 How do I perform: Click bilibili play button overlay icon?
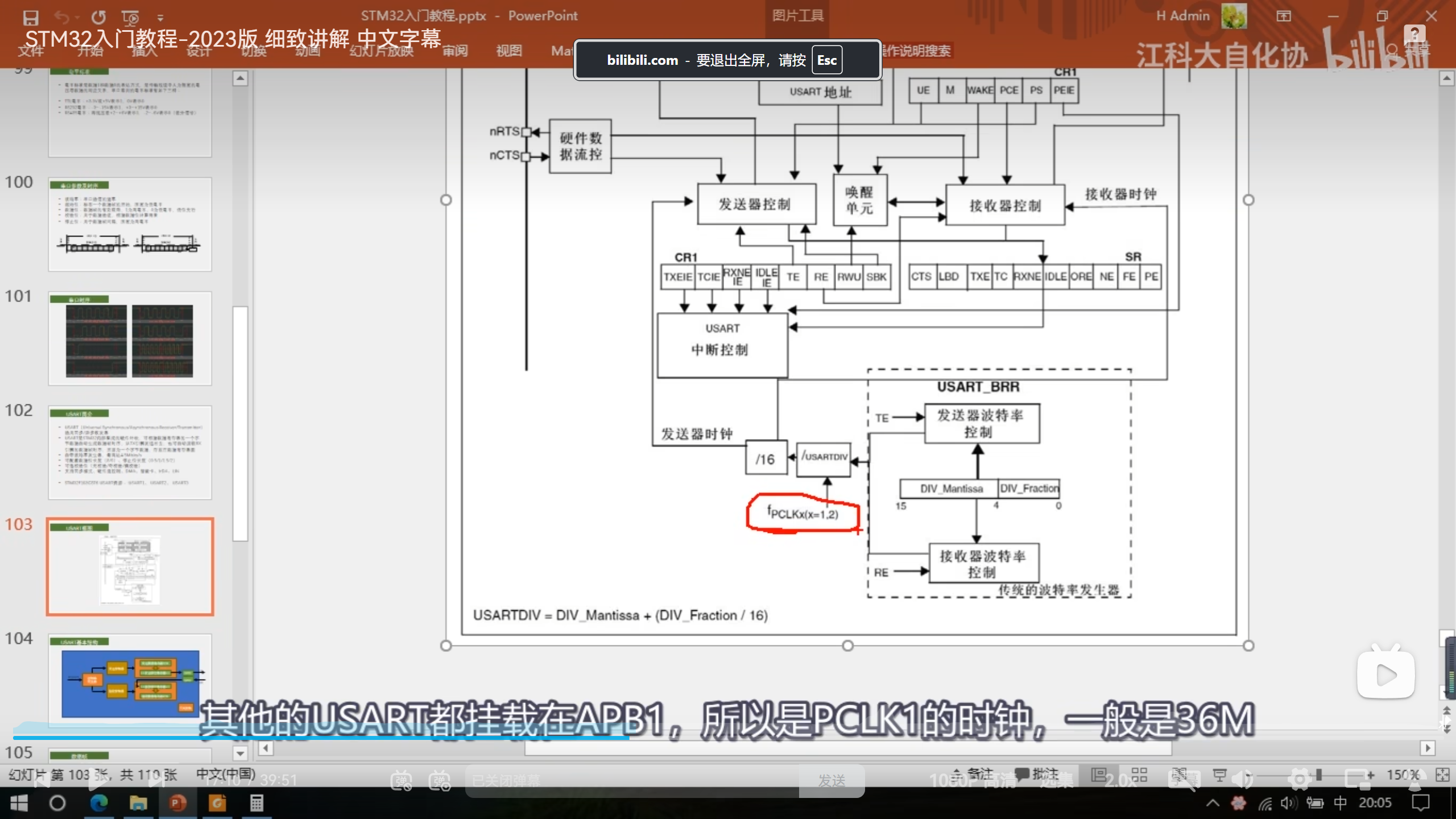pyautogui.click(x=1385, y=675)
